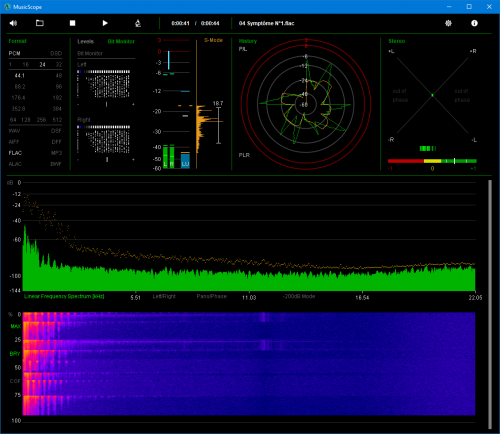This screenshot has width=500, height=434.
Task: Click the speaker volume icon
Action: 13,23
